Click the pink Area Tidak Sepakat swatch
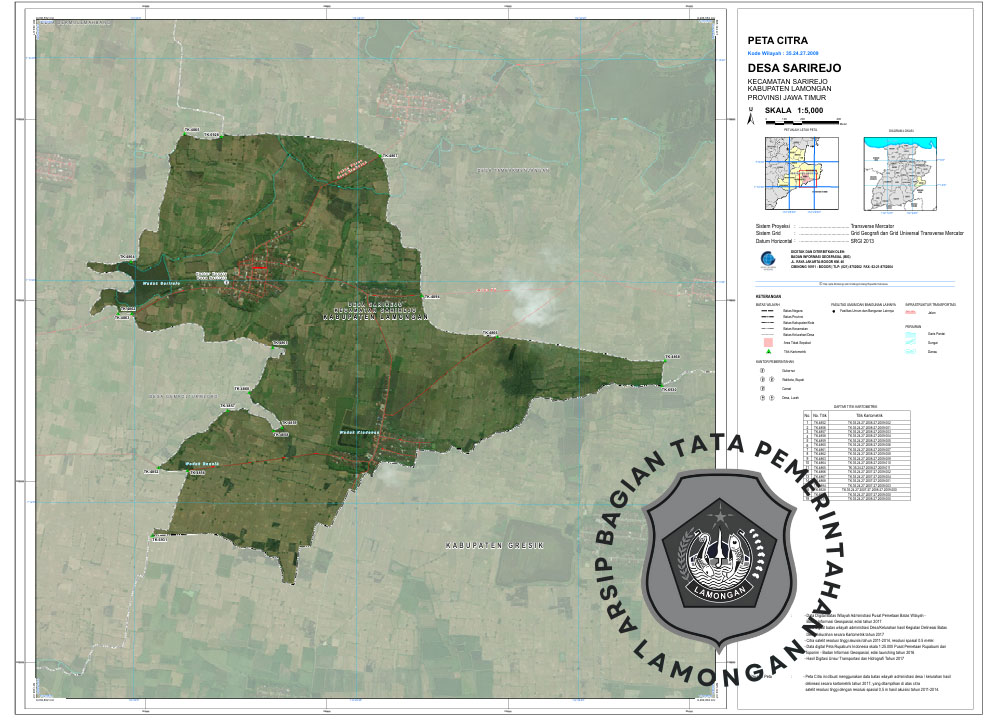The height and width of the screenshot is (726, 1005). click(x=767, y=343)
